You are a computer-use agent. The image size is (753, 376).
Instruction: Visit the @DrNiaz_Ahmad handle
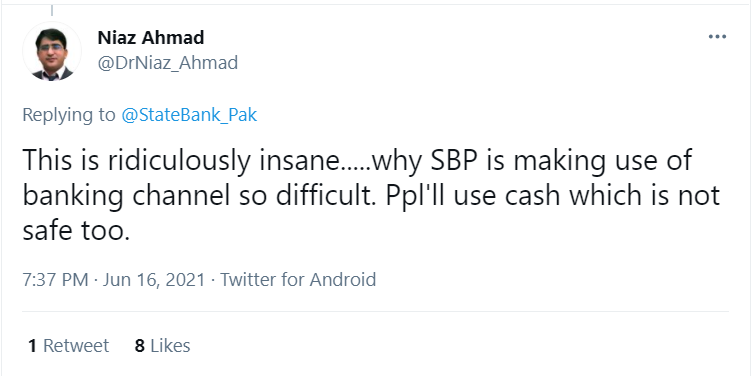[168, 63]
